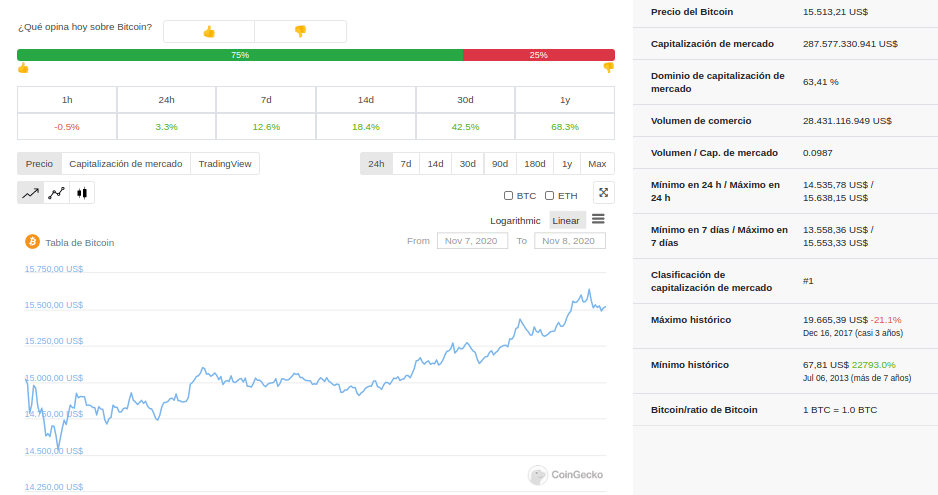Click the small thumbs up under green bar
The image size is (938, 495).
(x=23, y=68)
